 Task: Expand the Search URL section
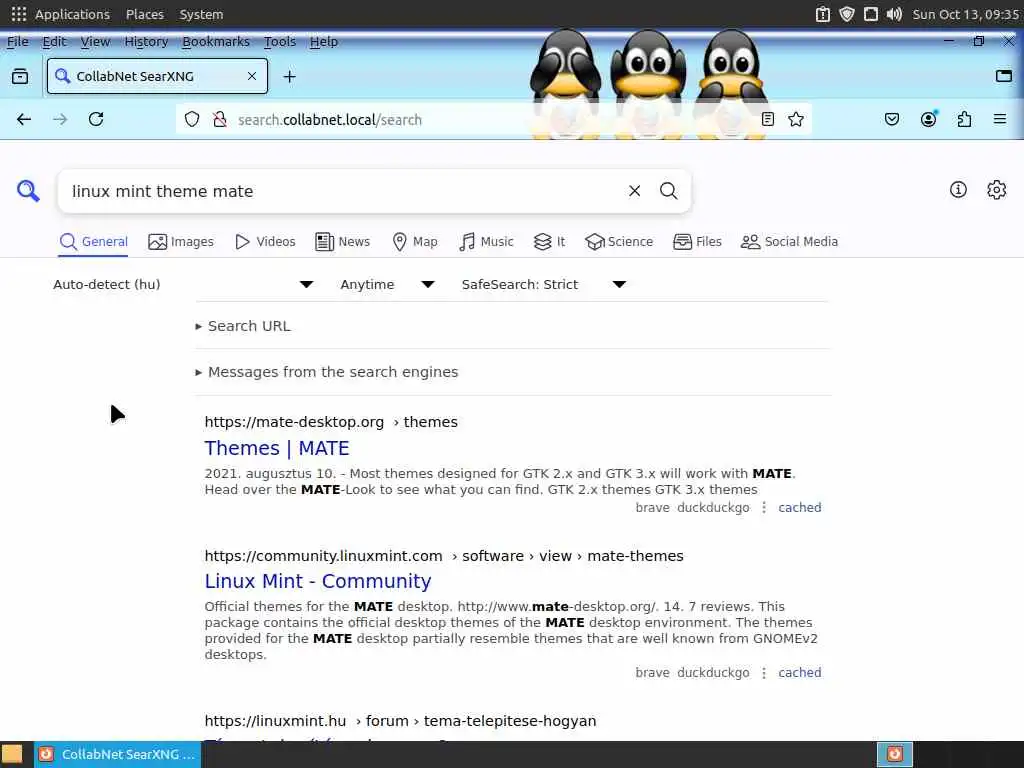[x=243, y=326]
